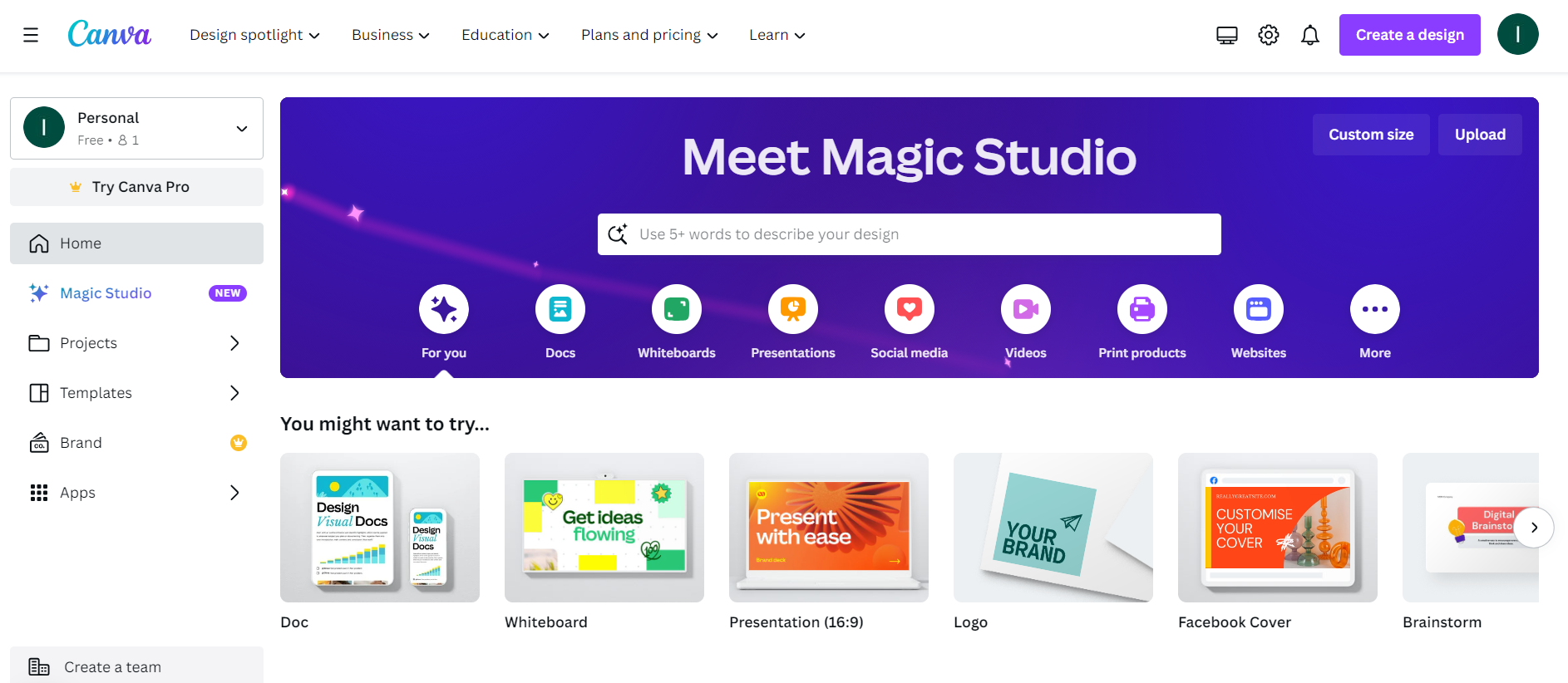Expand the Plans and pricing menu
The width and height of the screenshot is (1568, 683).
click(649, 35)
